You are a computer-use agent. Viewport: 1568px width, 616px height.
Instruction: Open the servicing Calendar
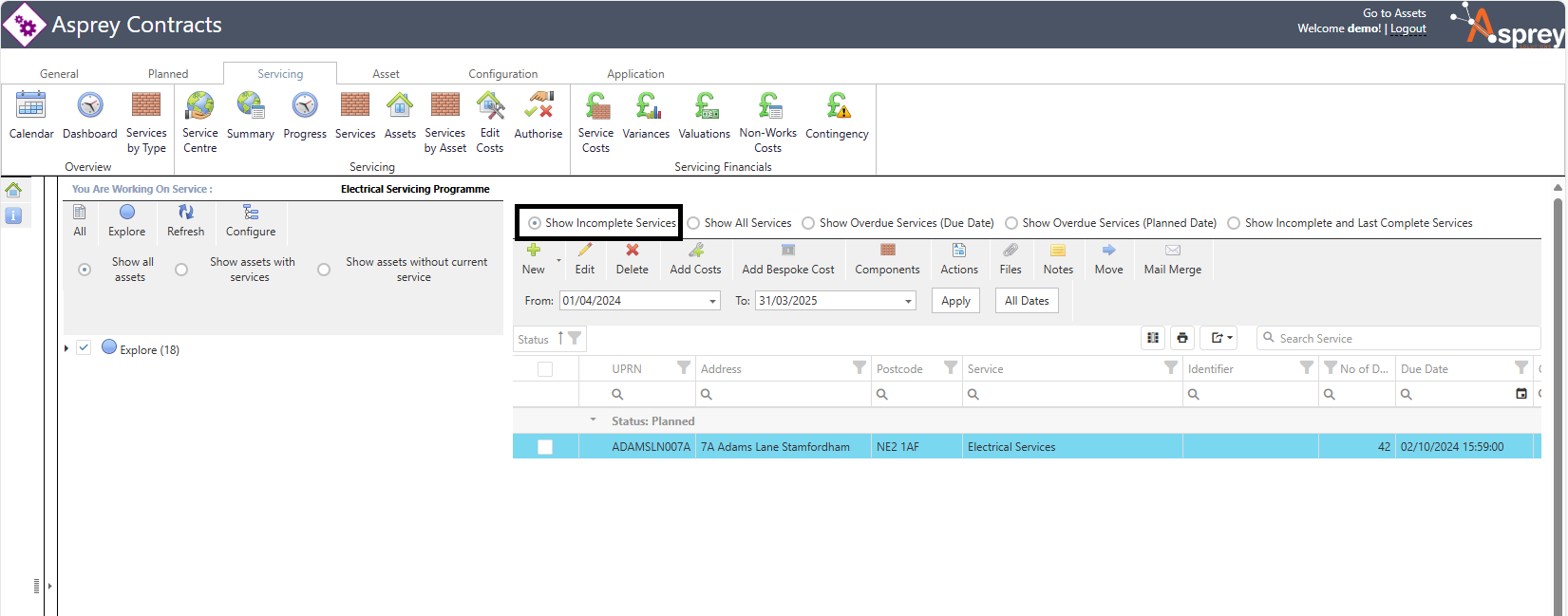point(31,116)
